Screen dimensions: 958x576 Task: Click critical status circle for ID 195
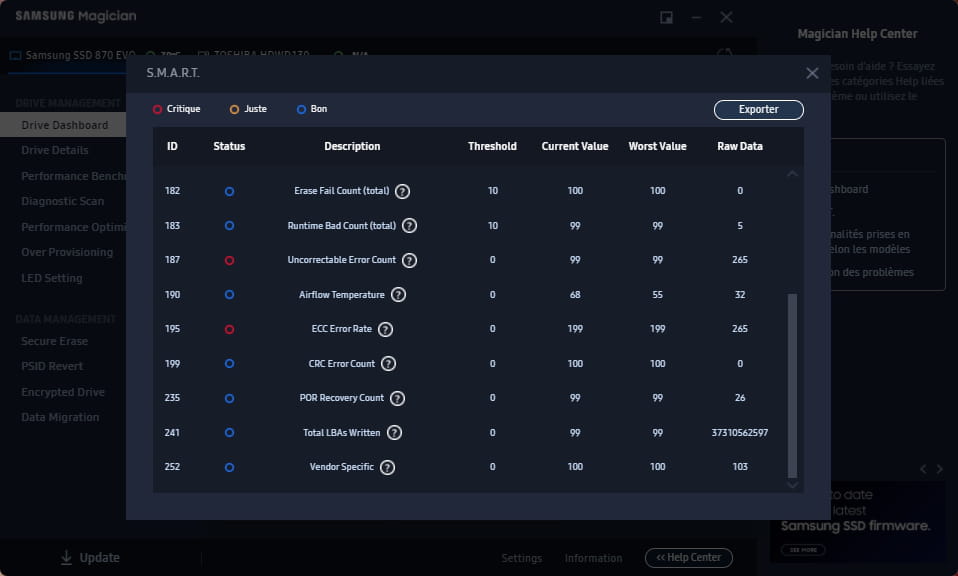coord(229,329)
